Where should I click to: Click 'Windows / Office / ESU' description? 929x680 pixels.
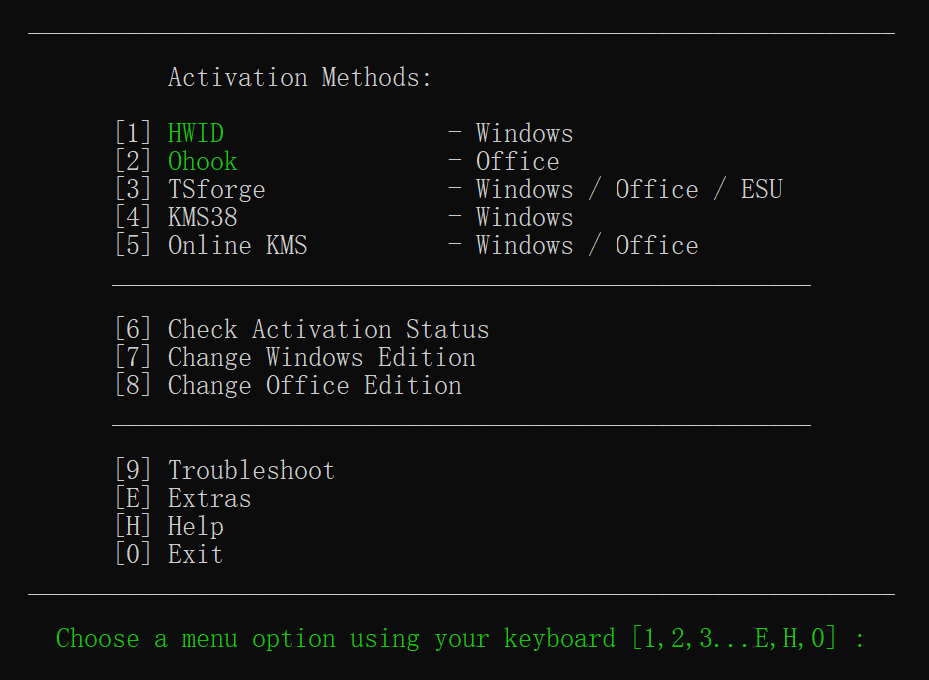pos(629,189)
